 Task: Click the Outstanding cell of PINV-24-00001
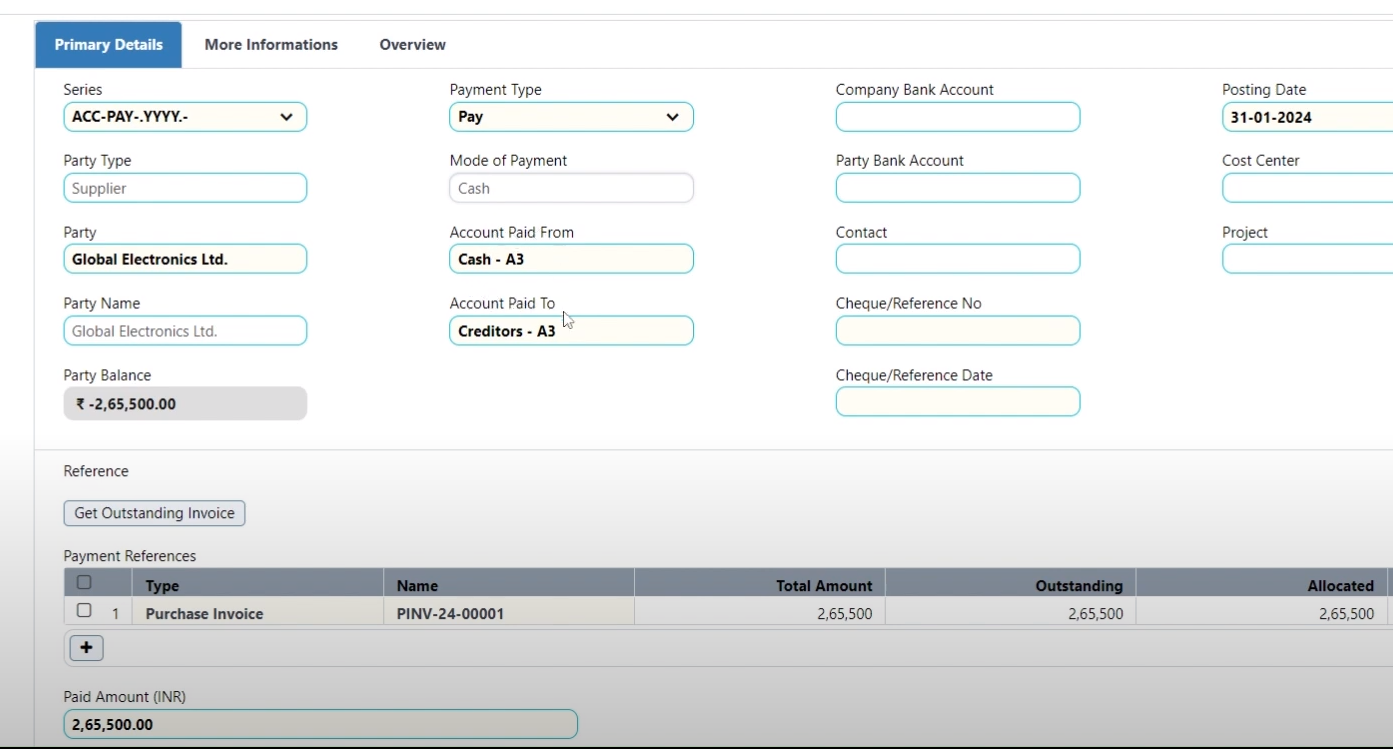(1011, 613)
